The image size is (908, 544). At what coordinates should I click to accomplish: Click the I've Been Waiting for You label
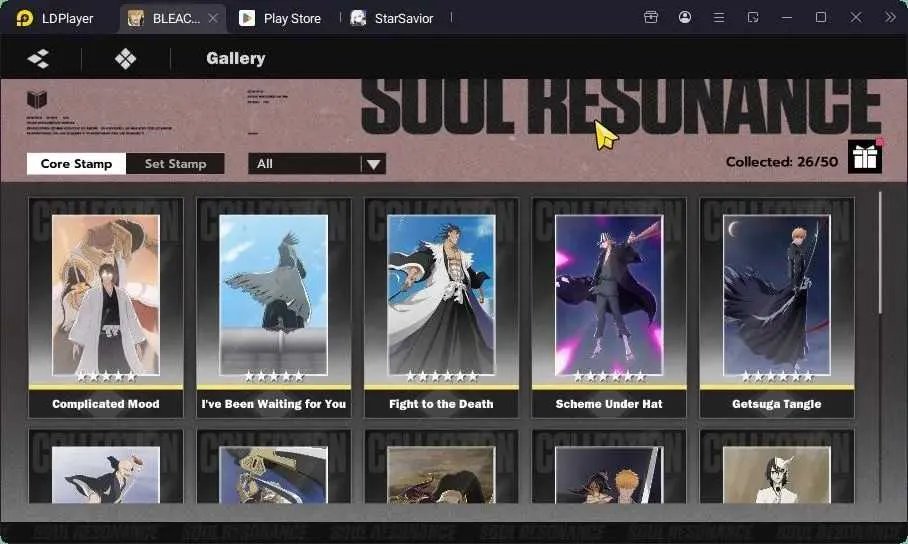pos(273,404)
